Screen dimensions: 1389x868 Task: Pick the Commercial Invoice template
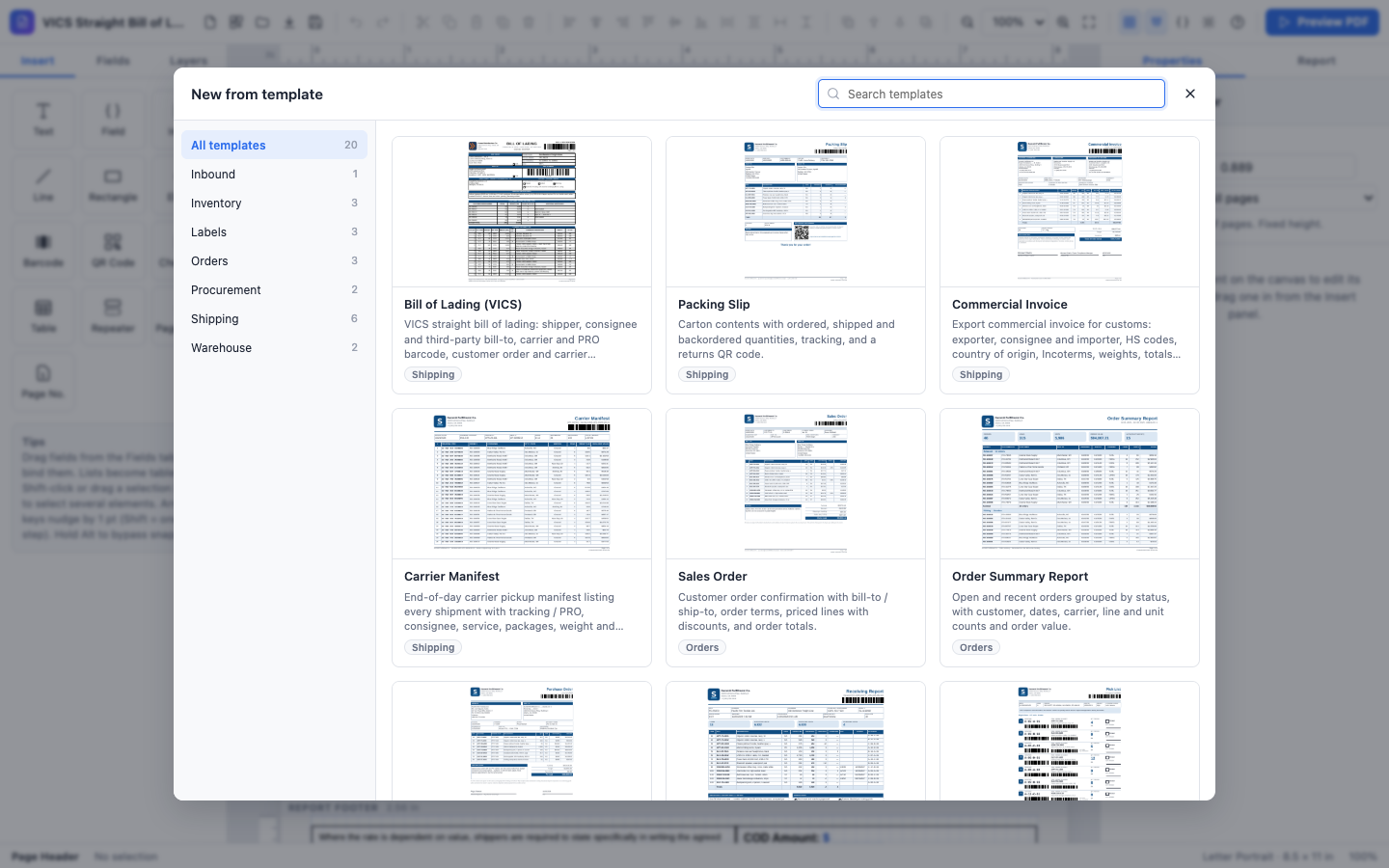click(1070, 265)
